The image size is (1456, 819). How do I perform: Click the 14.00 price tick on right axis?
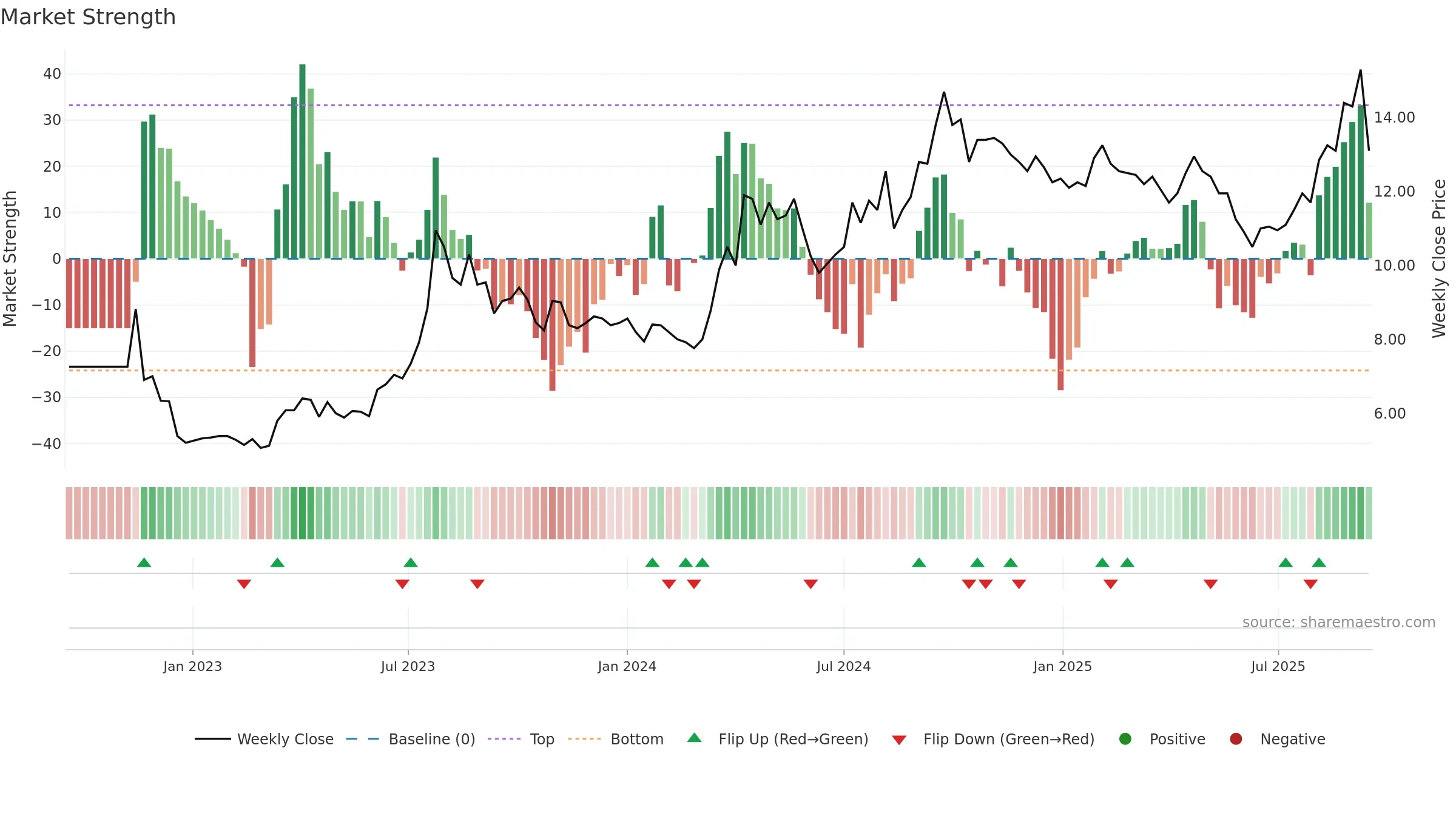click(x=1394, y=118)
